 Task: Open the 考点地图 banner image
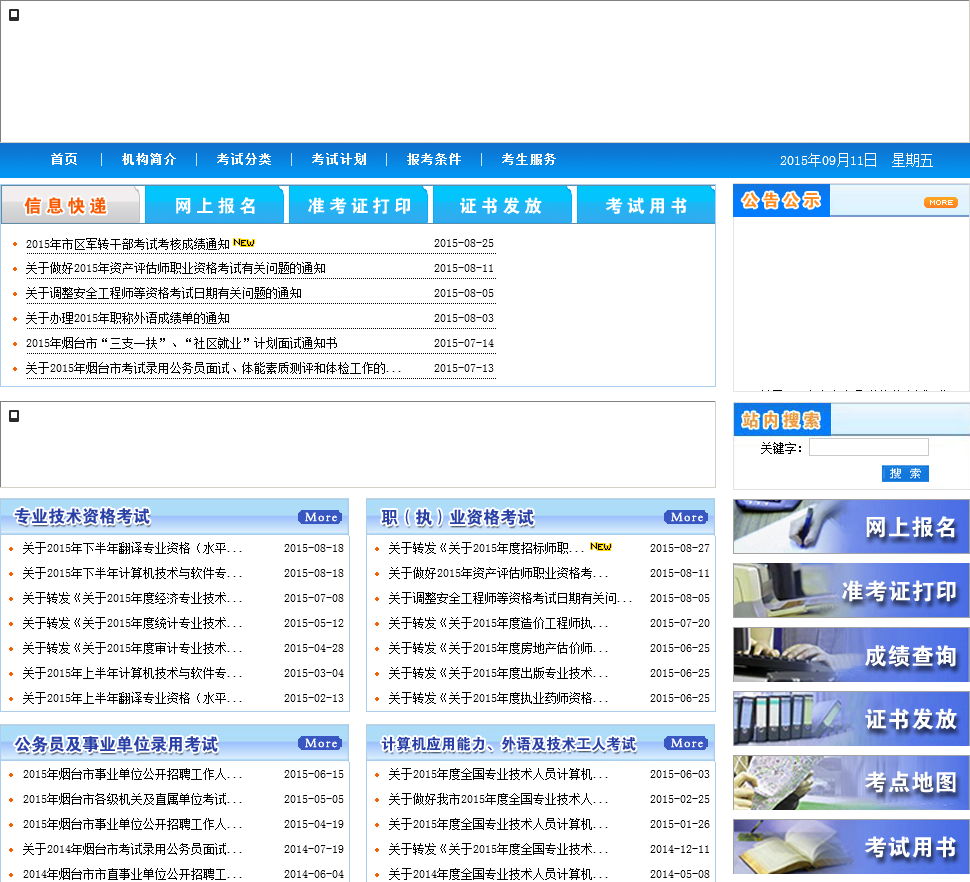coord(851,782)
